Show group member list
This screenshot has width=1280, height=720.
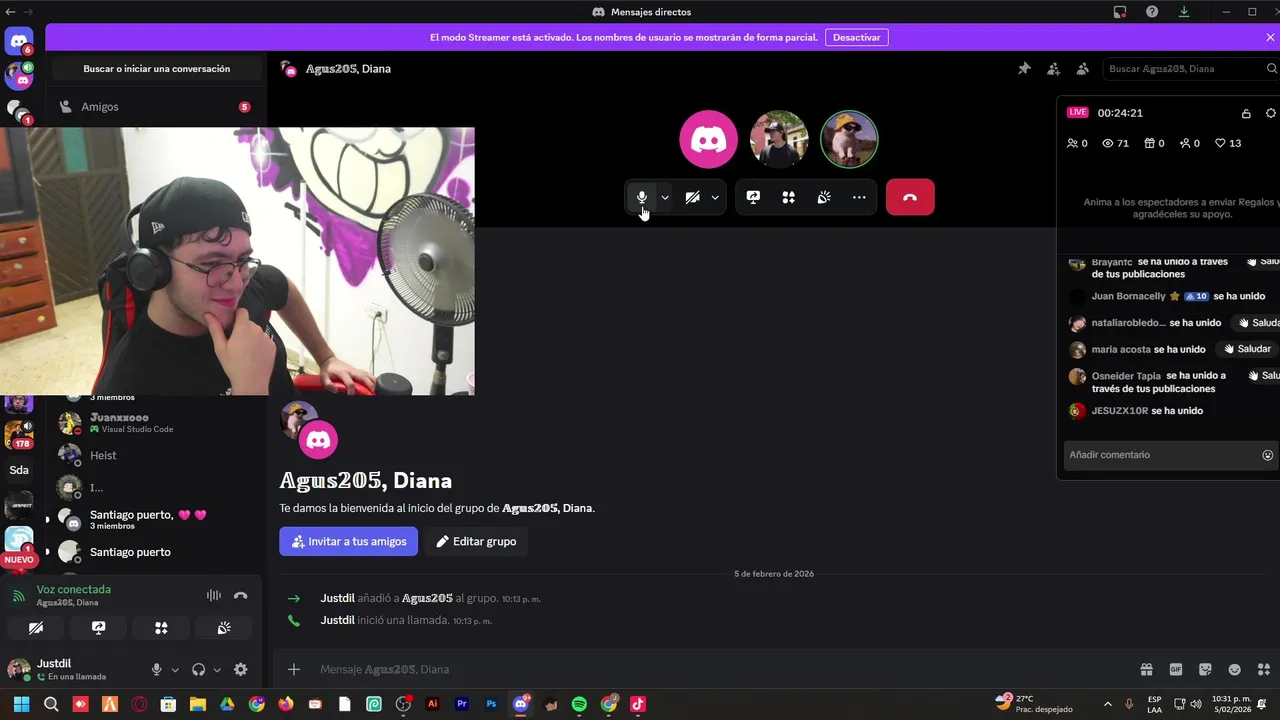1082,69
